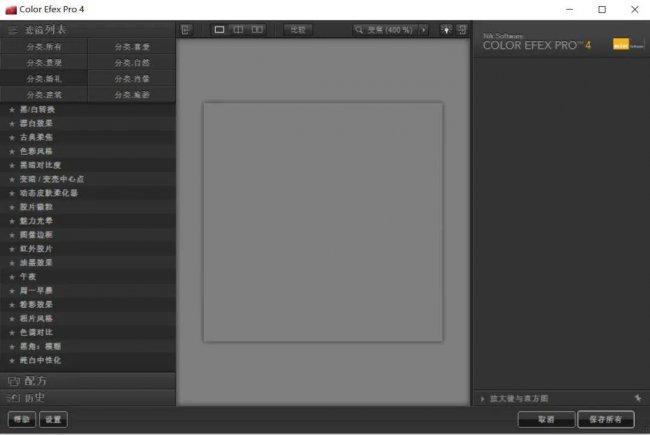Toggle favorite star for 相片风格
The width and height of the screenshot is (650, 435).
click(12, 319)
